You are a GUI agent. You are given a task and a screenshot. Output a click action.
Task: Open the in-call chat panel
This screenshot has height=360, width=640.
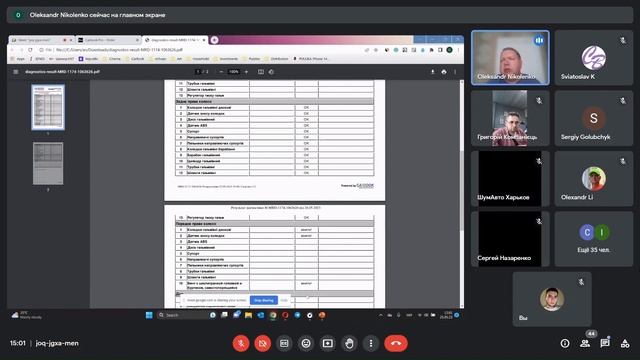[x=605, y=344]
